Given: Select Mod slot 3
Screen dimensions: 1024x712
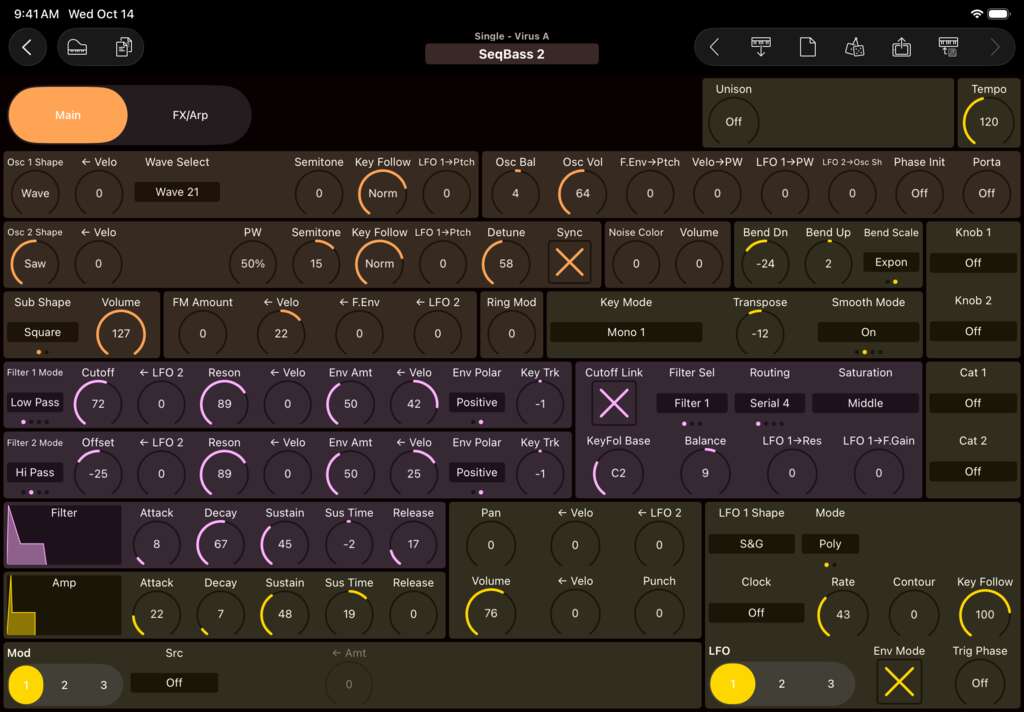Looking at the screenshot, I should pyautogui.click(x=103, y=685).
